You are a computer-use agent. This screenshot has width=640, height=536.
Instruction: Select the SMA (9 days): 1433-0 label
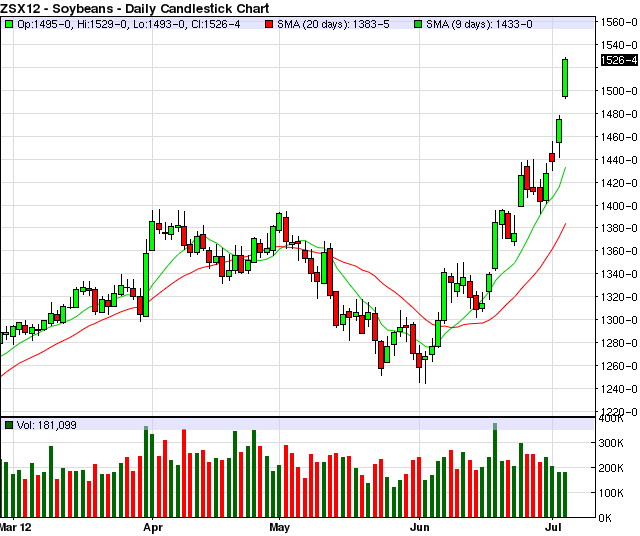tap(479, 24)
